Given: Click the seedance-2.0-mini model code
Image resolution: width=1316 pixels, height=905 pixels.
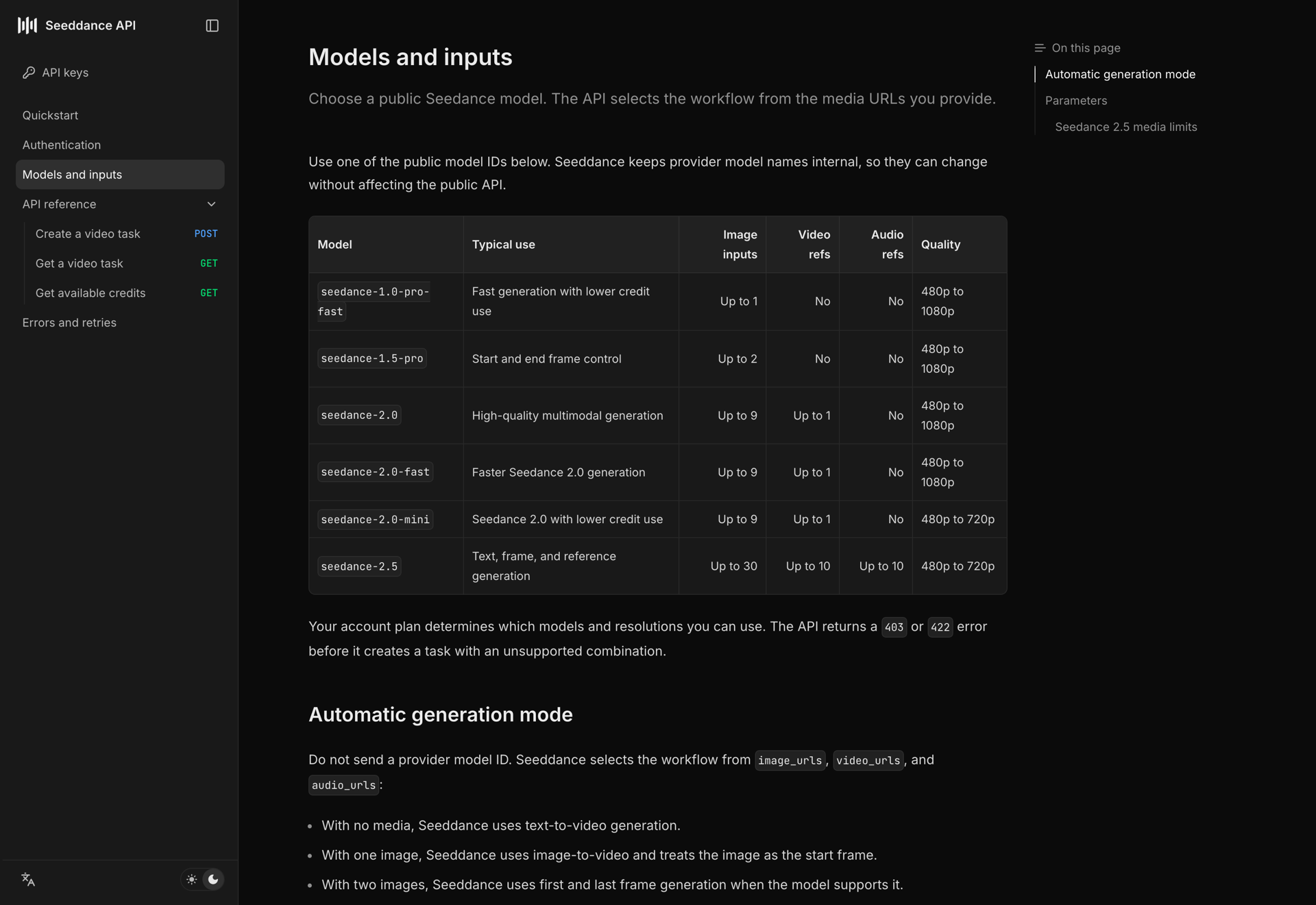Looking at the screenshot, I should pos(375,520).
